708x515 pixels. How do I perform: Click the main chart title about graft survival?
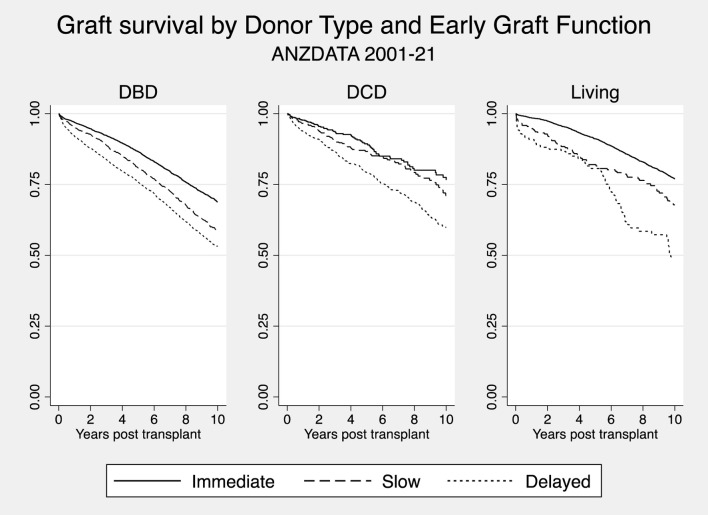point(353,24)
